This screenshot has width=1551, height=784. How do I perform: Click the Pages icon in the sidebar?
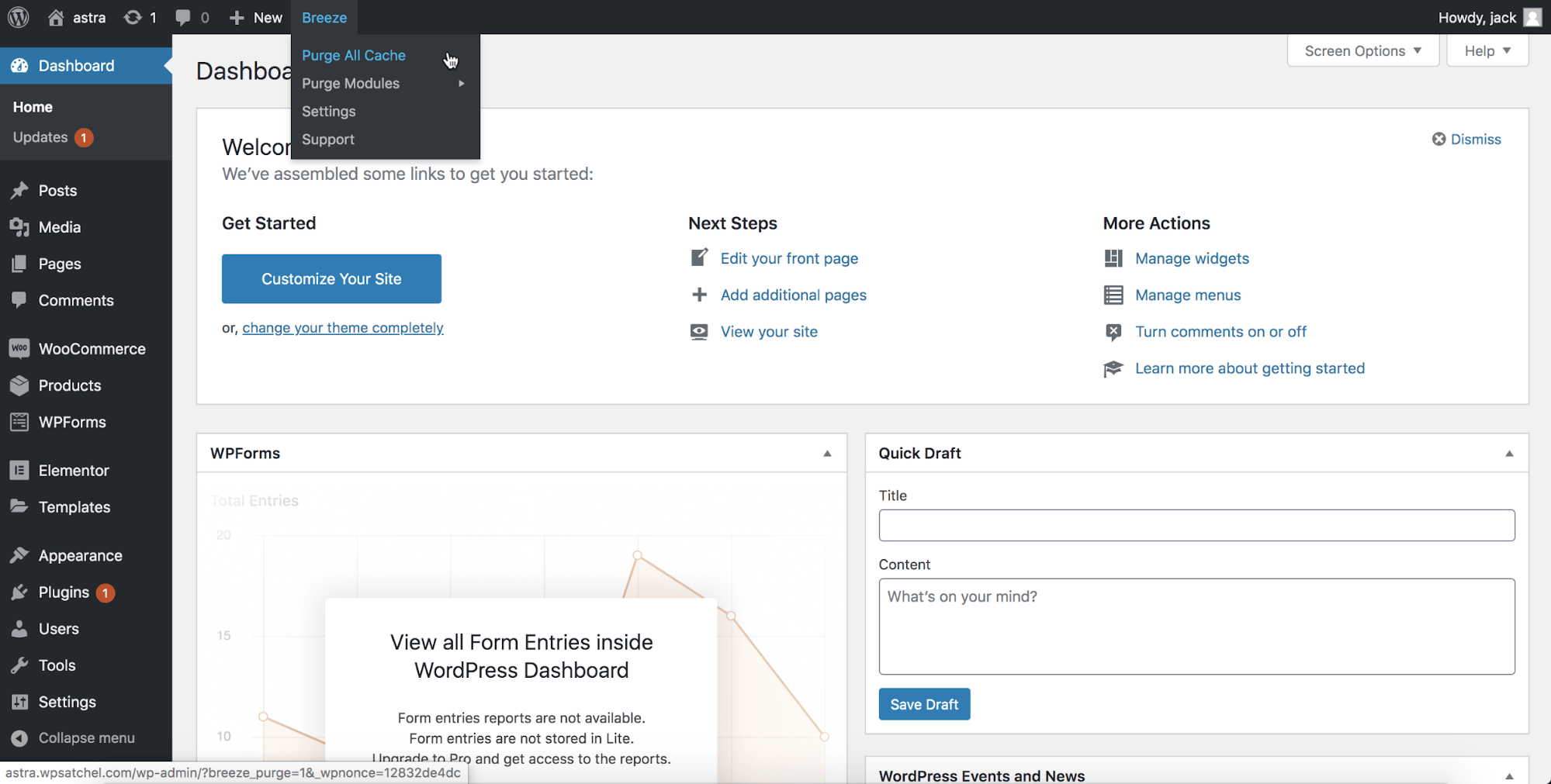tap(19, 264)
